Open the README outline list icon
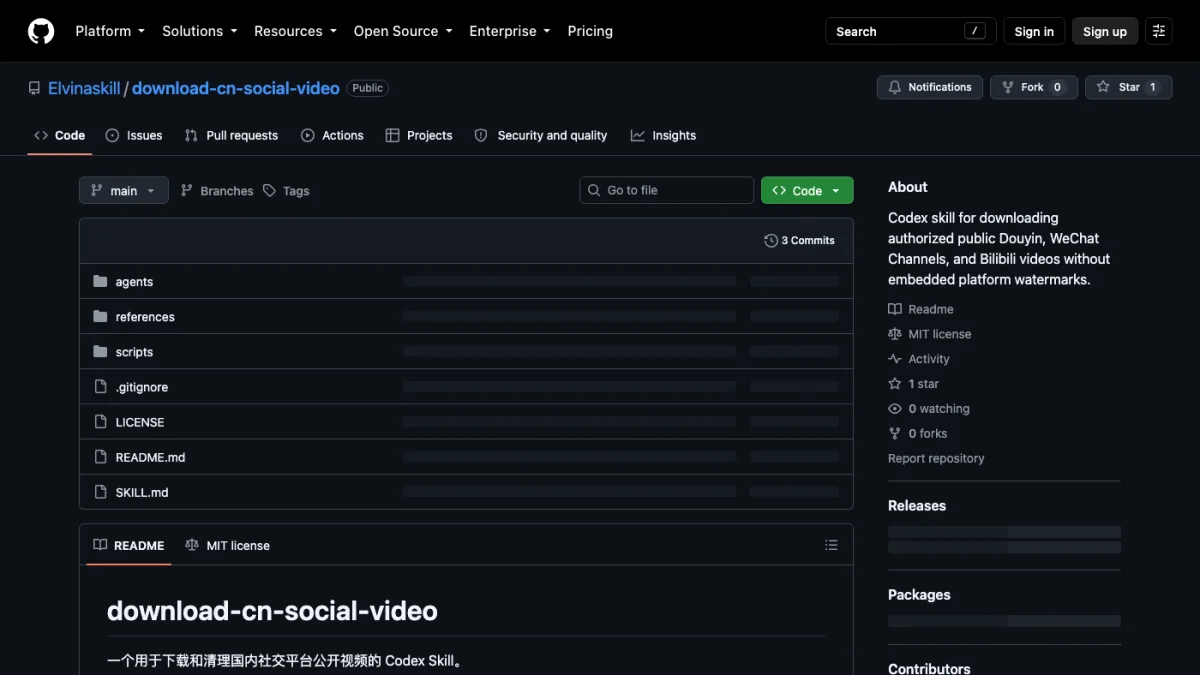Viewport: 1200px width, 675px height. 831,545
